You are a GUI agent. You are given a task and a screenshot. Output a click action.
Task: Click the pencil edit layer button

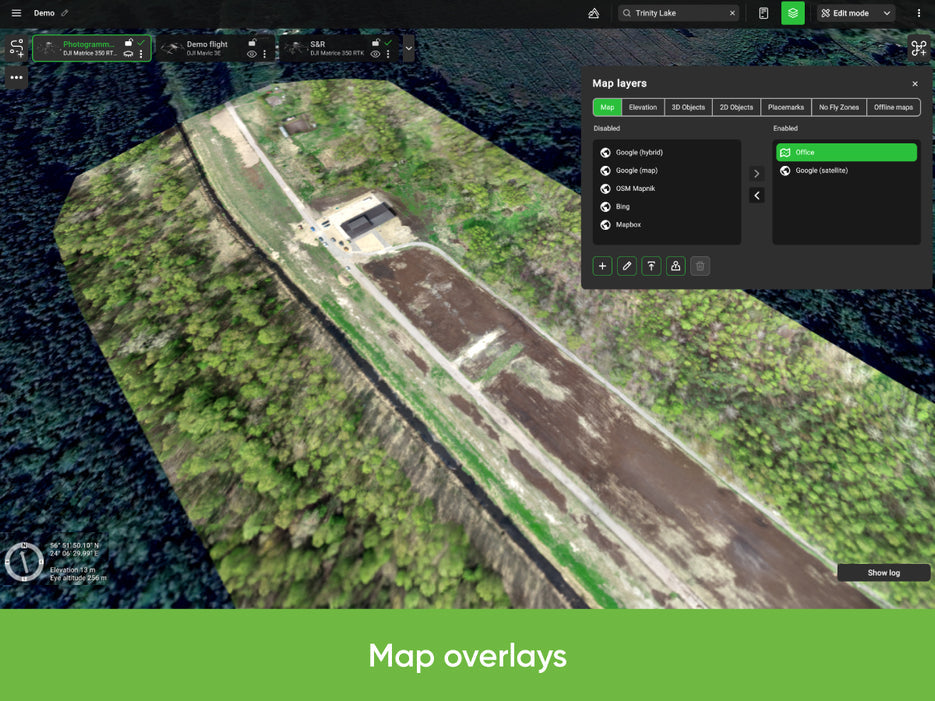[627, 266]
